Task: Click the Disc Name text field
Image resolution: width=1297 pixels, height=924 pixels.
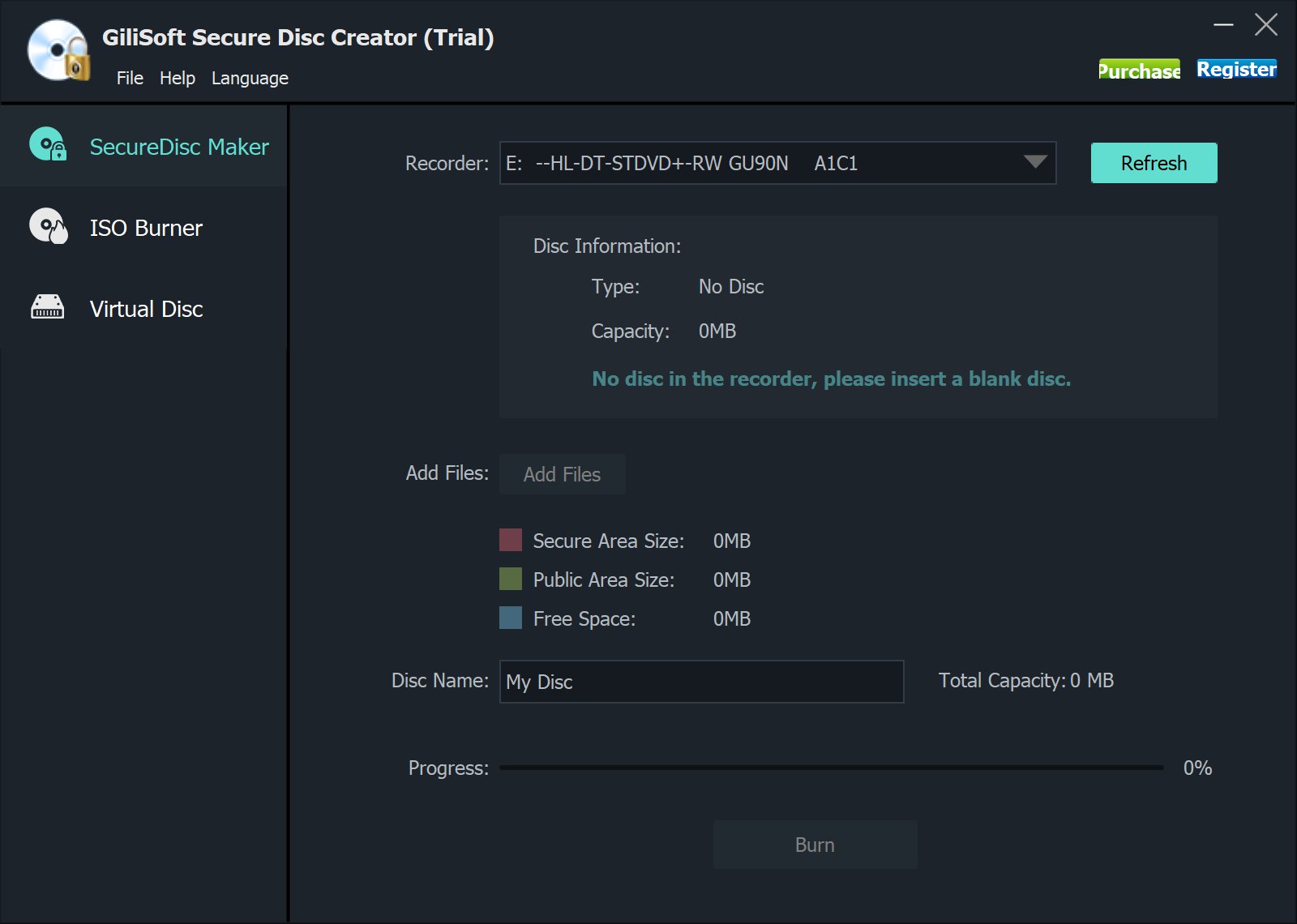Action: (x=701, y=682)
